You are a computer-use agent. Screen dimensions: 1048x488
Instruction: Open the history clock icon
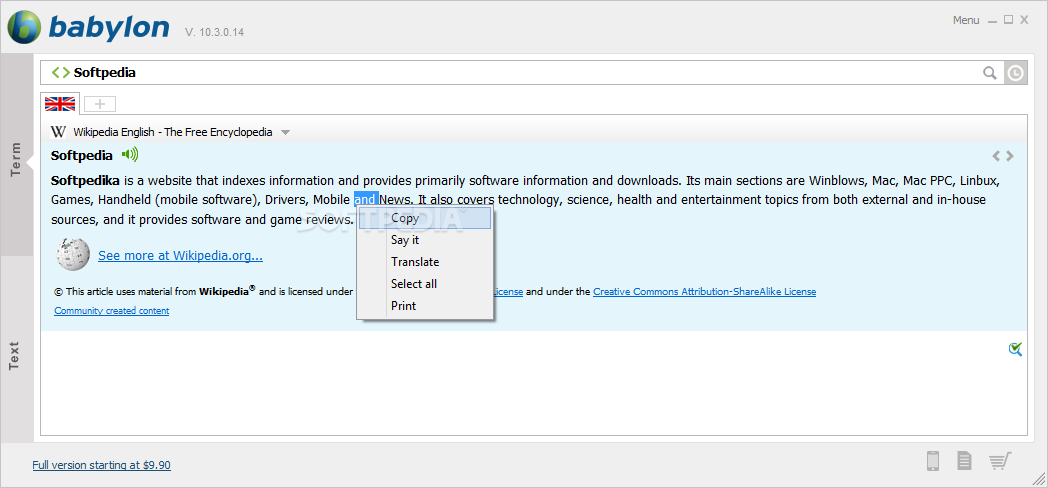tap(1015, 73)
